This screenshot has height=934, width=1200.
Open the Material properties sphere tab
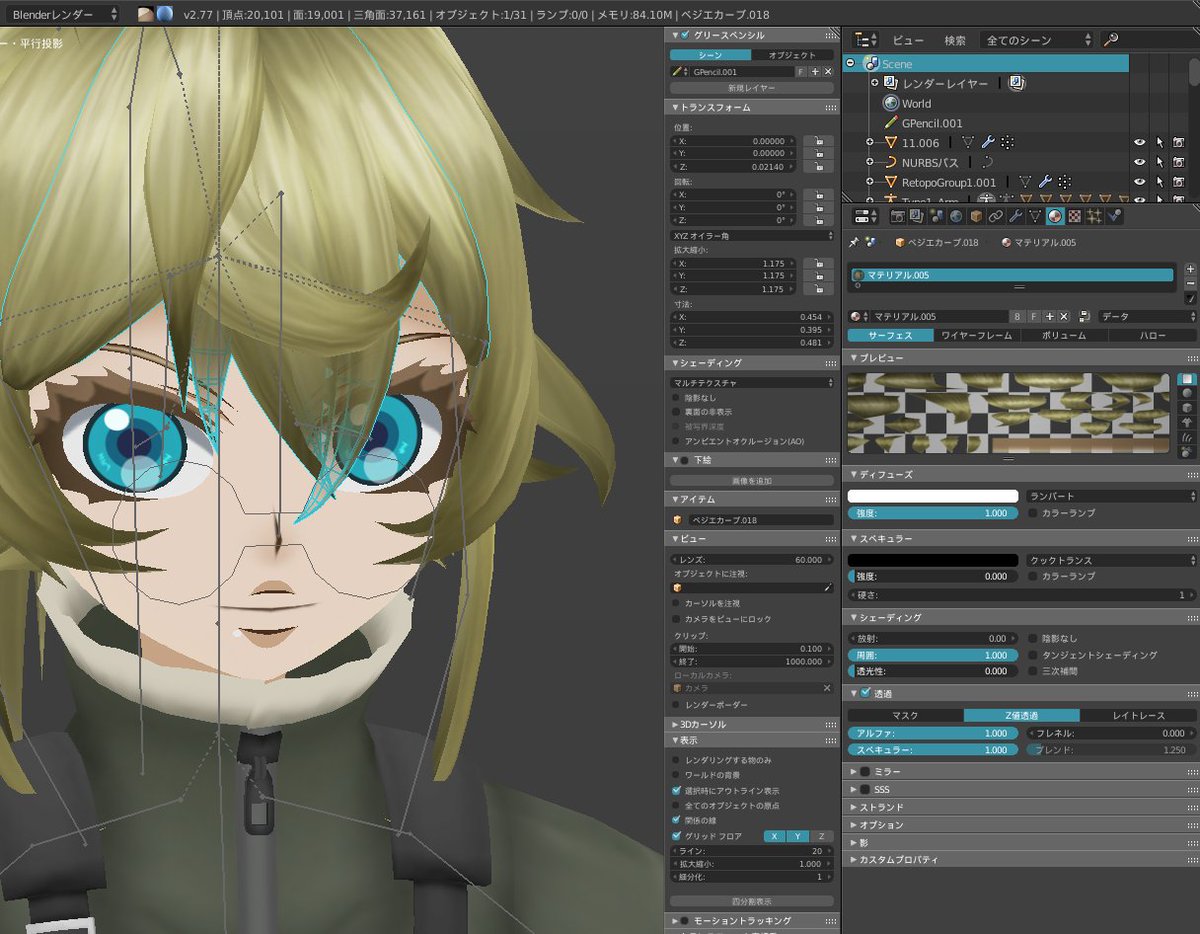tap(1055, 216)
